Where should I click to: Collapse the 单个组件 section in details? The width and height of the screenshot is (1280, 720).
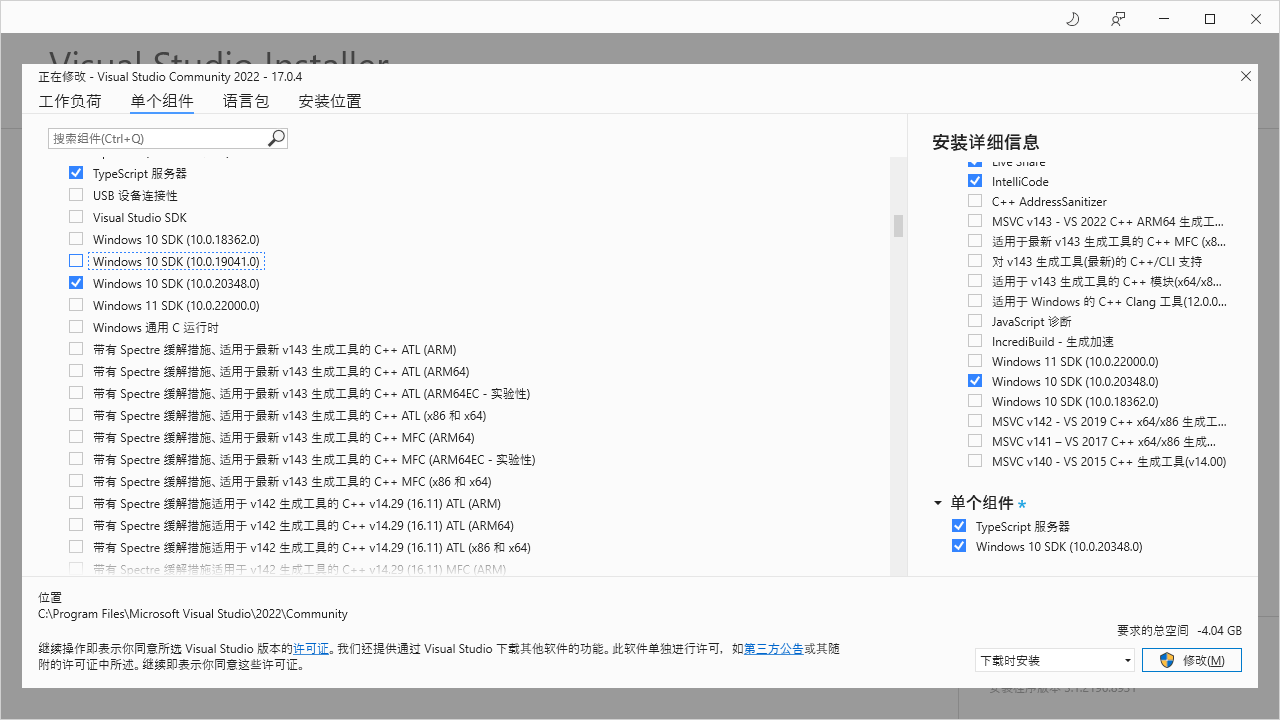[x=938, y=503]
